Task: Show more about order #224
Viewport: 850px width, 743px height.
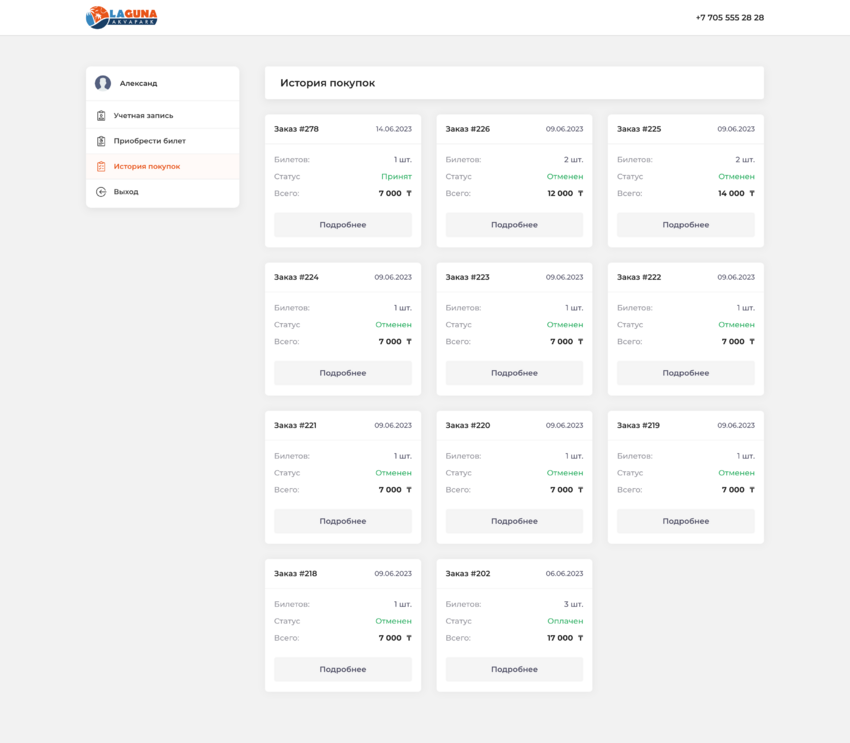Action: 343,373
